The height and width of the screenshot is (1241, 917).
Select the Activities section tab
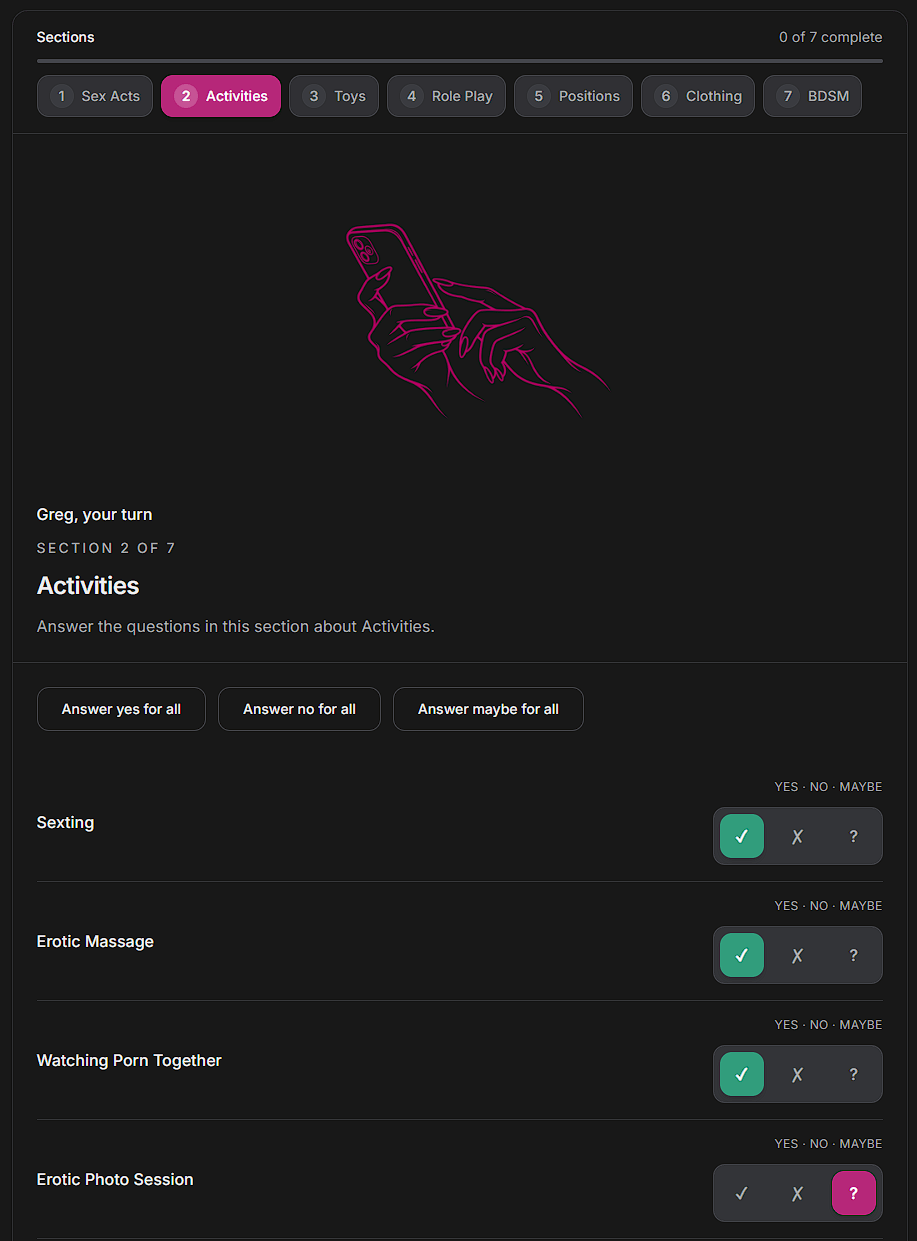click(x=221, y=96)
